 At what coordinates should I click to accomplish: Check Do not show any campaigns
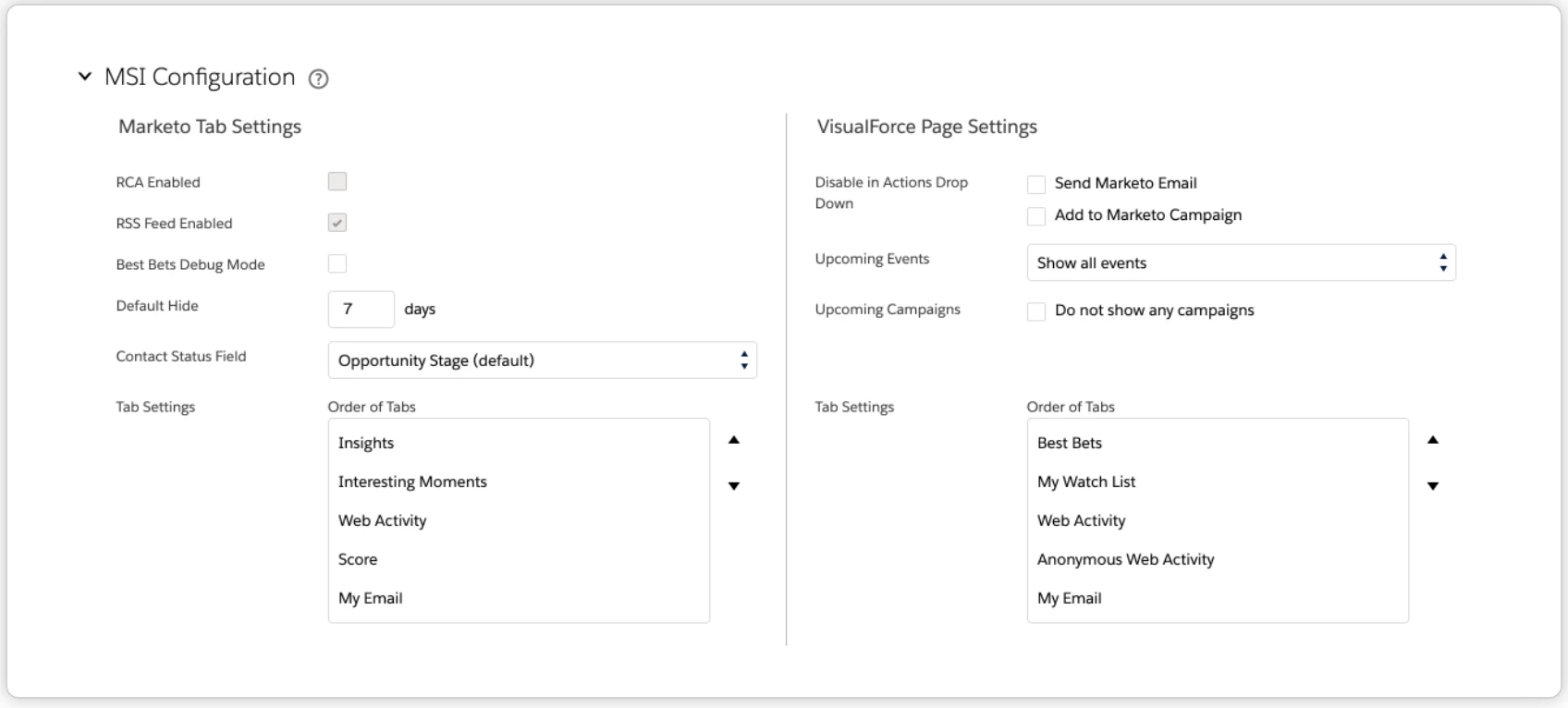1036,311
